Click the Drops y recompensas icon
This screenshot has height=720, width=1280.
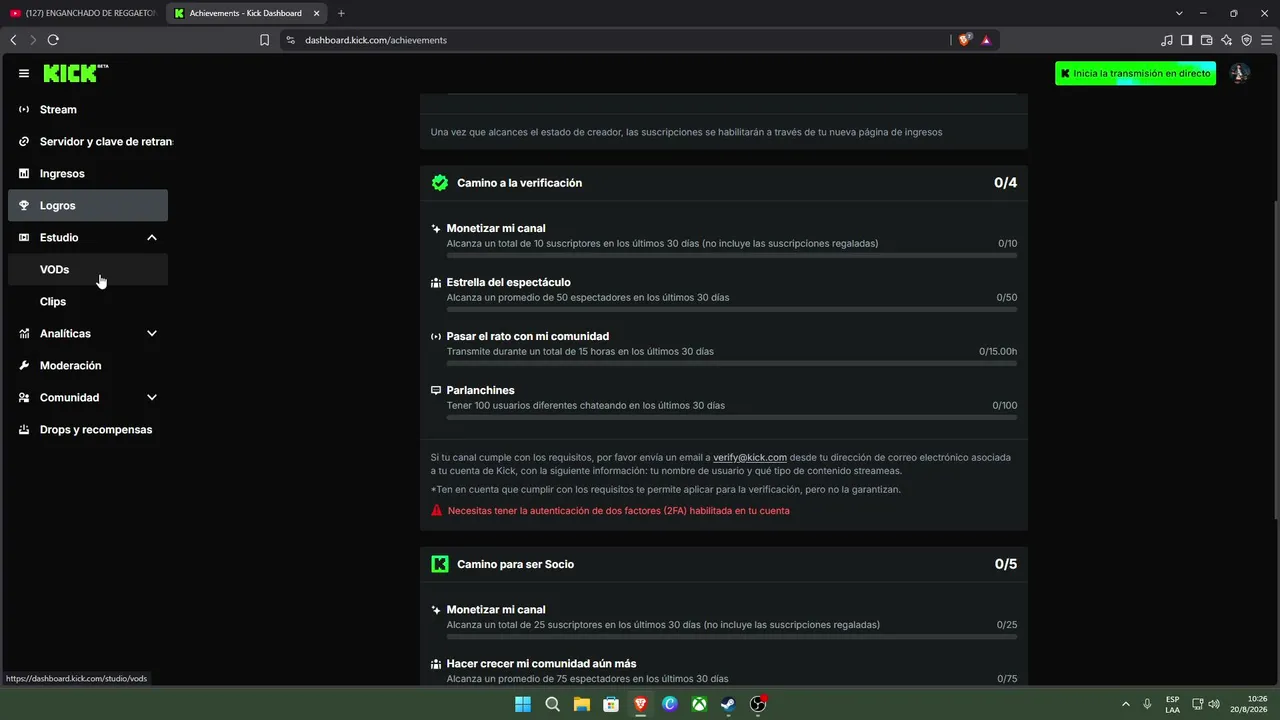pos(24,429)
